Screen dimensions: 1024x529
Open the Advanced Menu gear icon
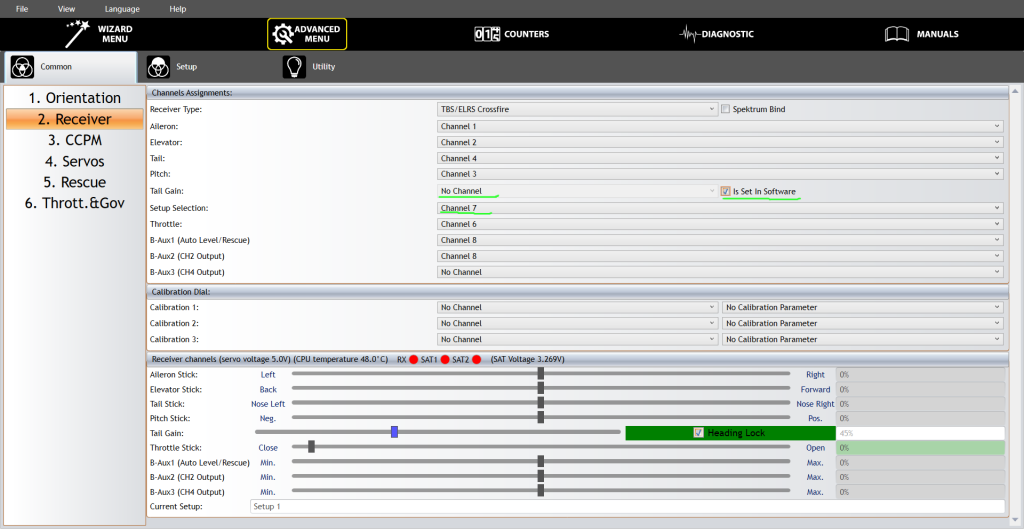(283, 34)
